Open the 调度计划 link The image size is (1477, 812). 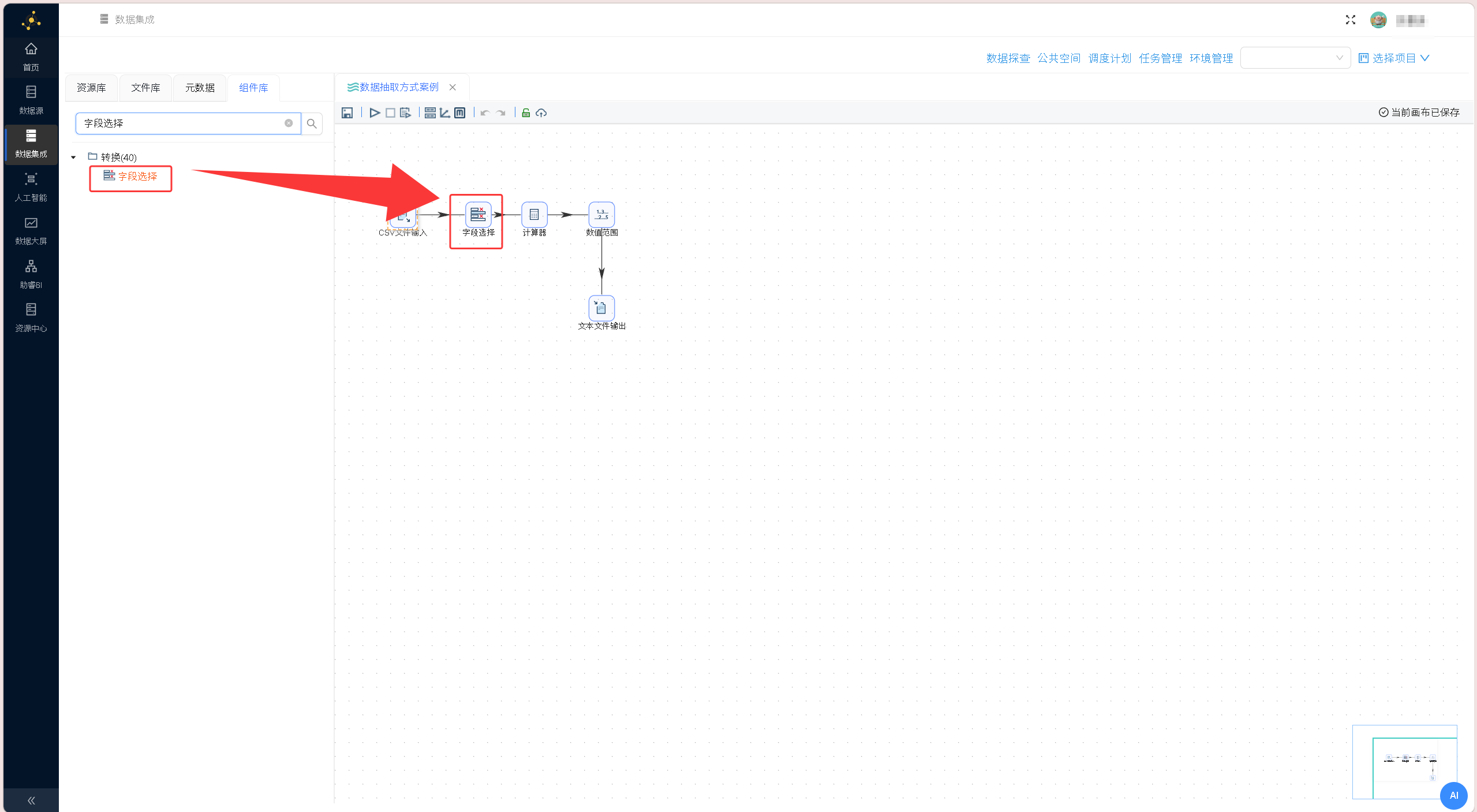(x=1110, y=58)
